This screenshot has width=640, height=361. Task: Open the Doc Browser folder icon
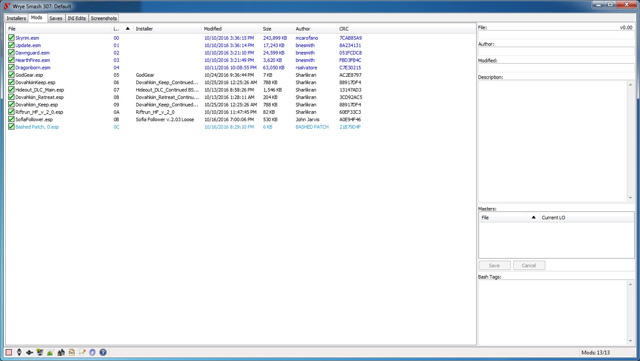point(71,352)
